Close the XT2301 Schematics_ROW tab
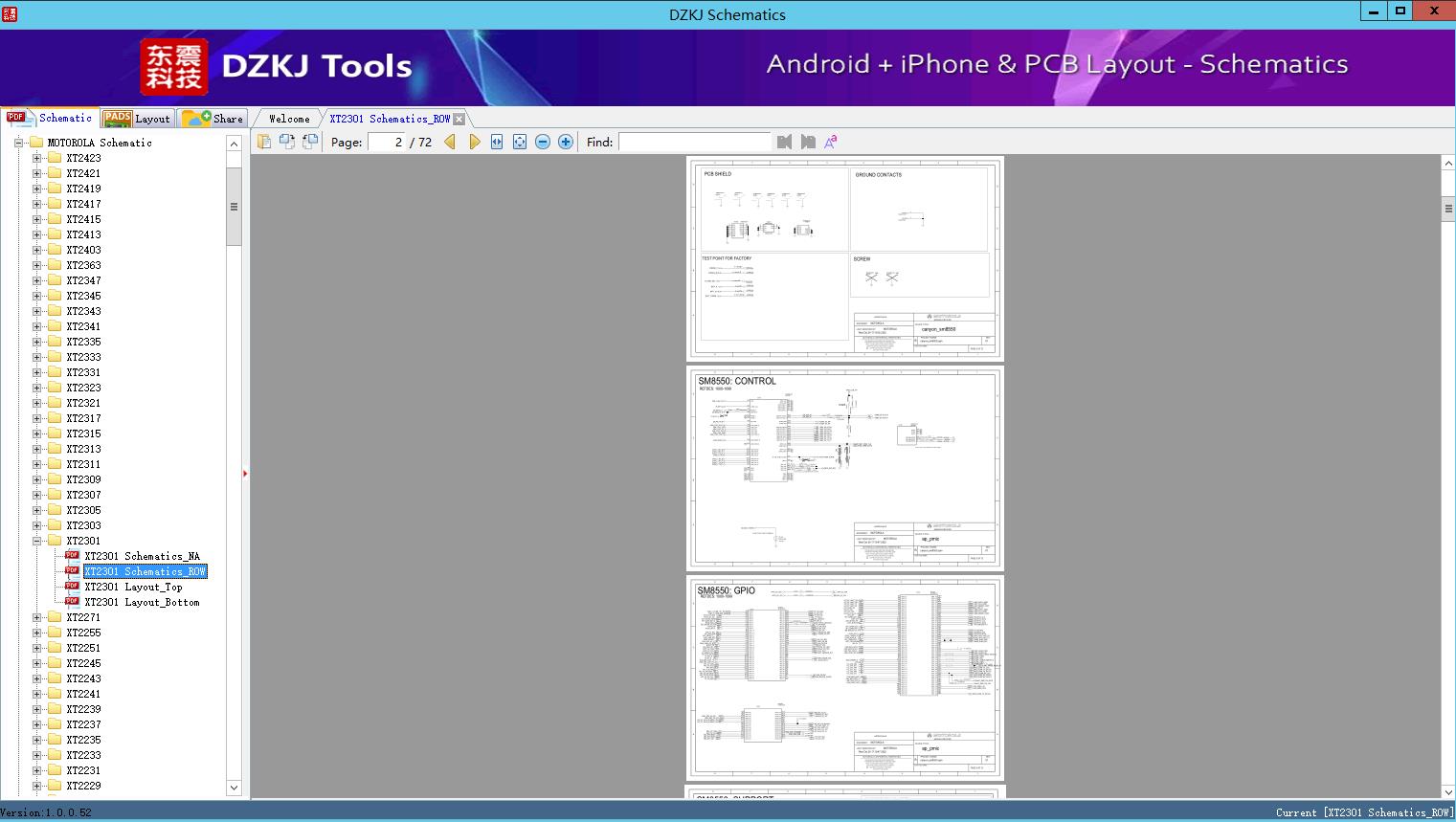1456x822 pixels. click(459, 119)
